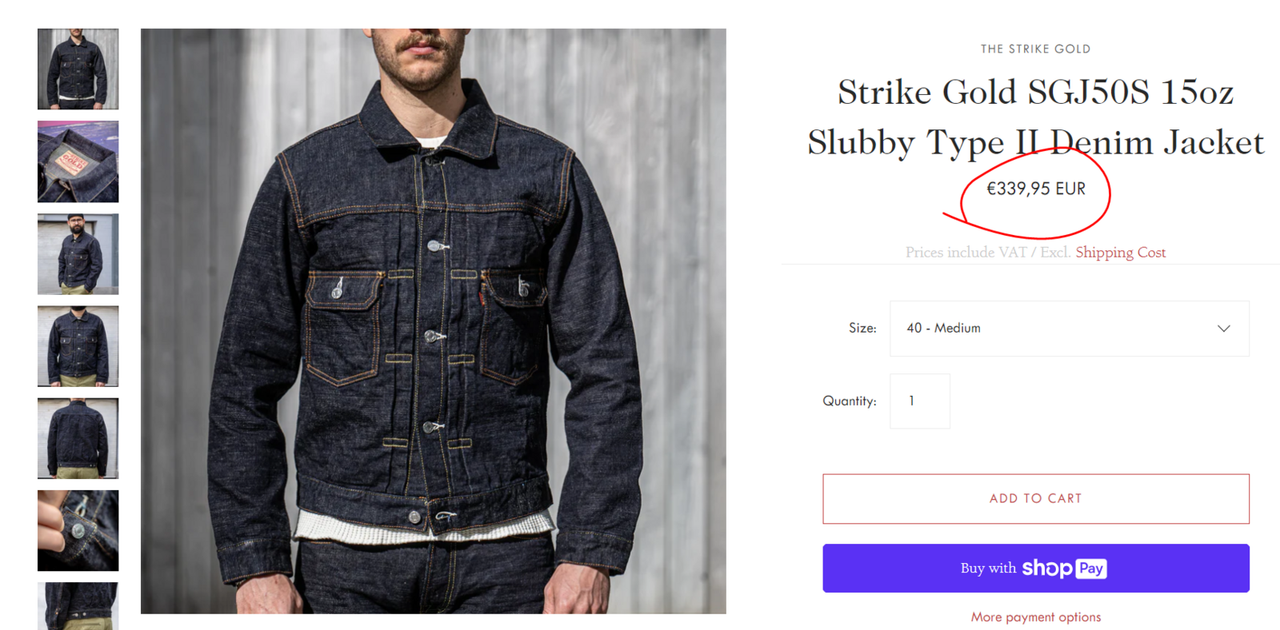Follow the Shipping Cost link
The height and width of the screenshot is (630, 1280).
click(x=1120, y=252)
